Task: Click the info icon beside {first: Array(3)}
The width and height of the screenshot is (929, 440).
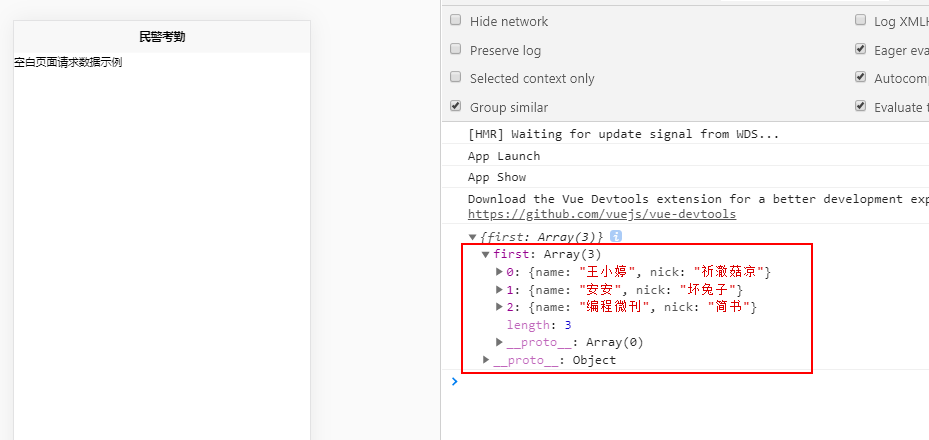Action: click(x=616, y=236)
